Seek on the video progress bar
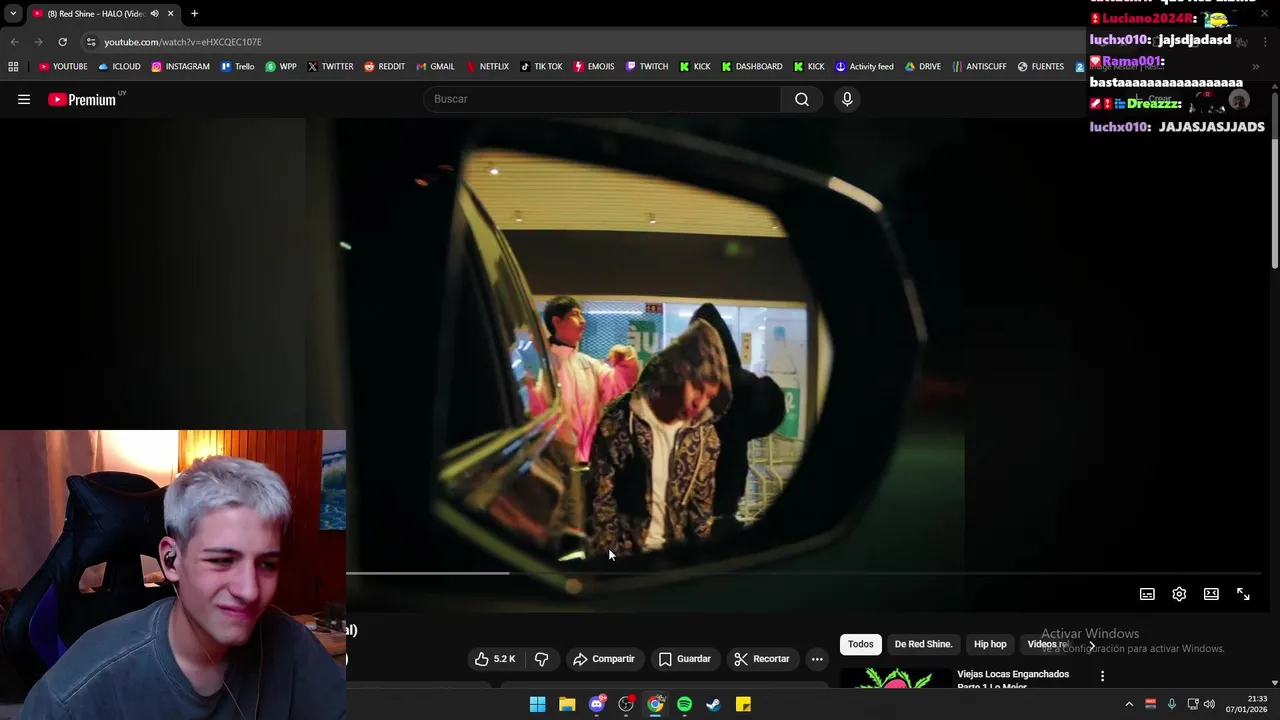The height and width of the screenshot is (720, 1280). [805, 573]
